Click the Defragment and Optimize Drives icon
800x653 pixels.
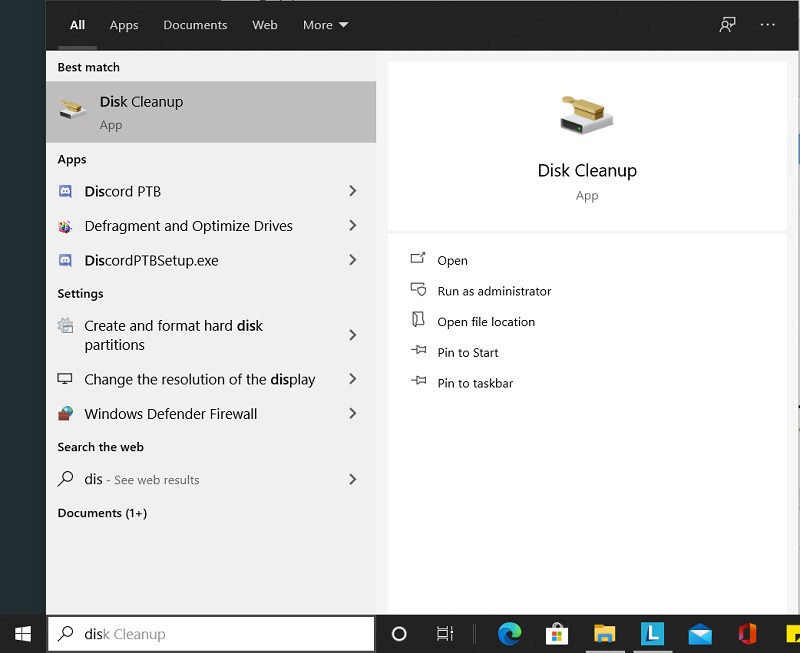(65, 226)
